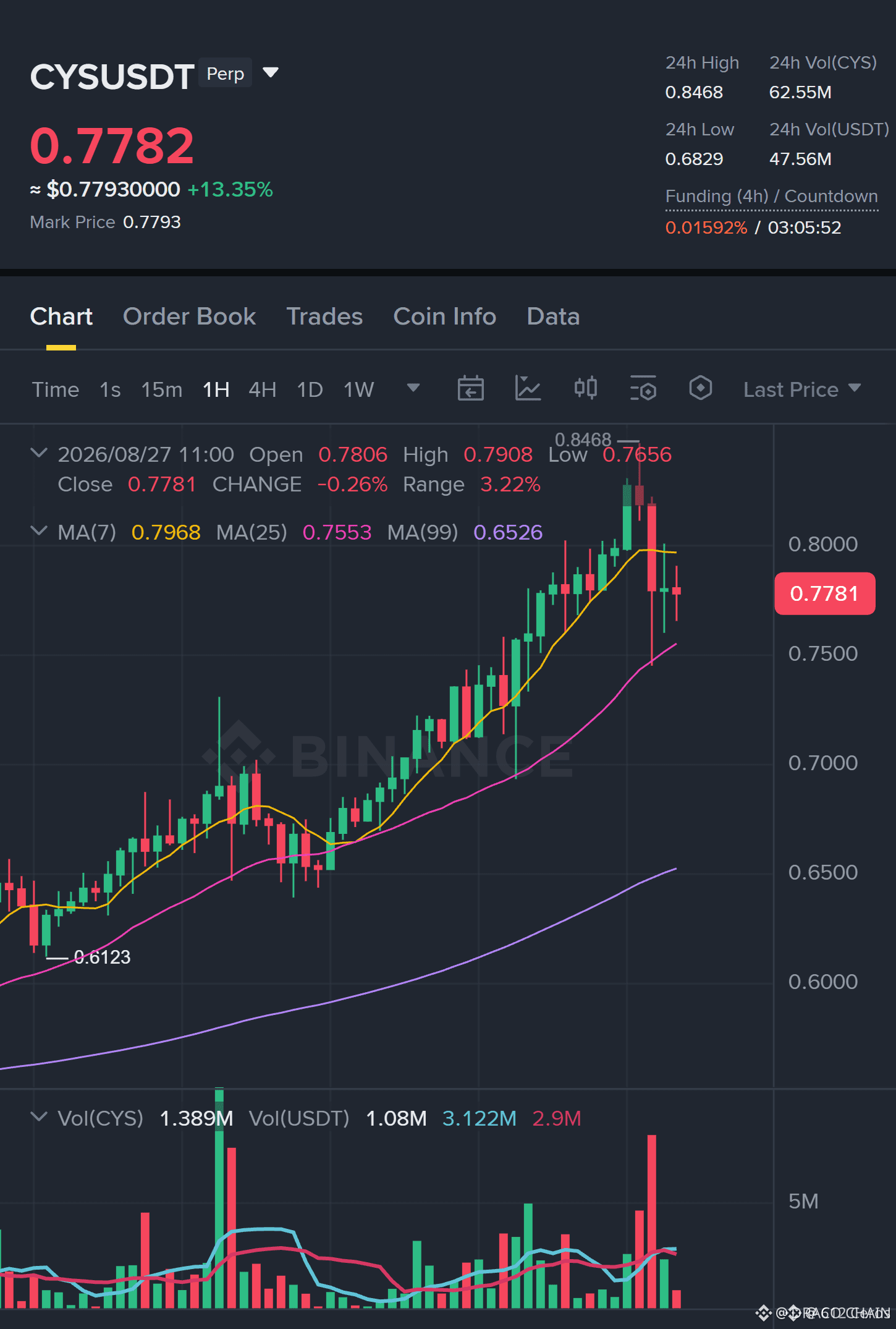The width and height of the screenshot is (896, 1329).
Task: Collapse the MA indicator legend chevron
Action: tap(39, 531)
